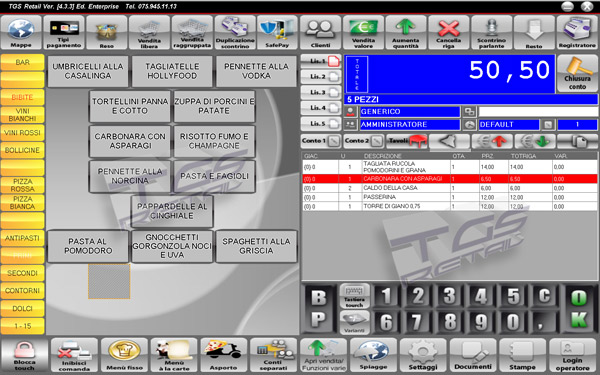
Task: Open the Tavoli table selector
Action: coord(407,141)
